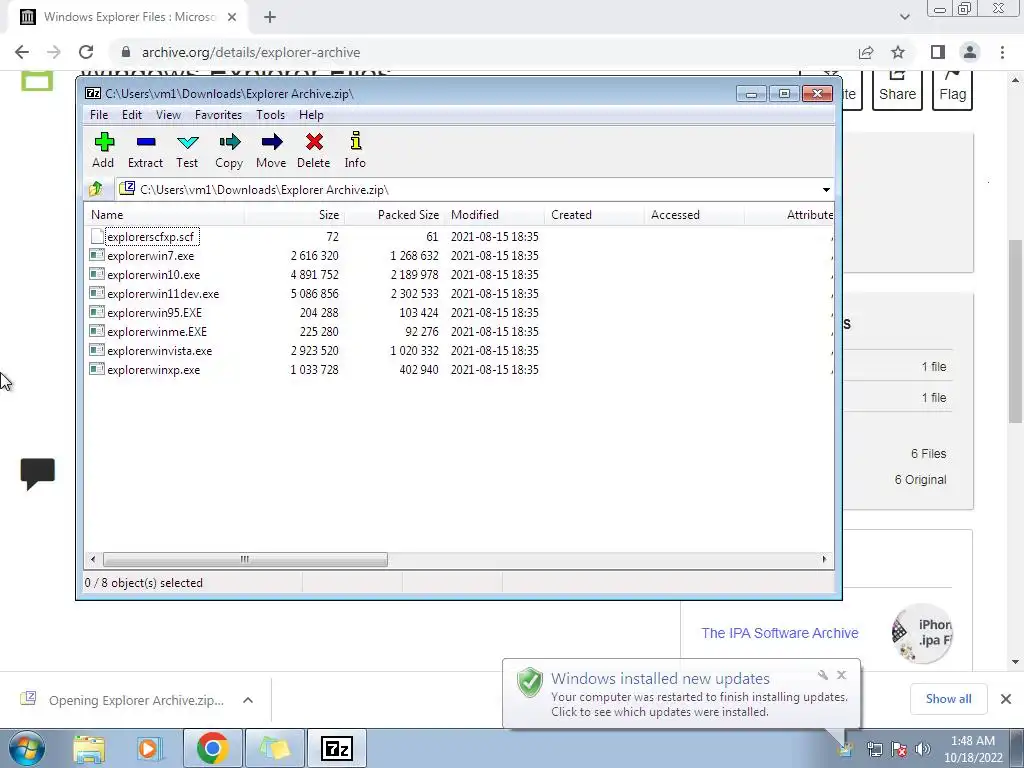Click the right arrow of the horizontal scrollbar
1024x768 pixels.
tap(824, 559)
